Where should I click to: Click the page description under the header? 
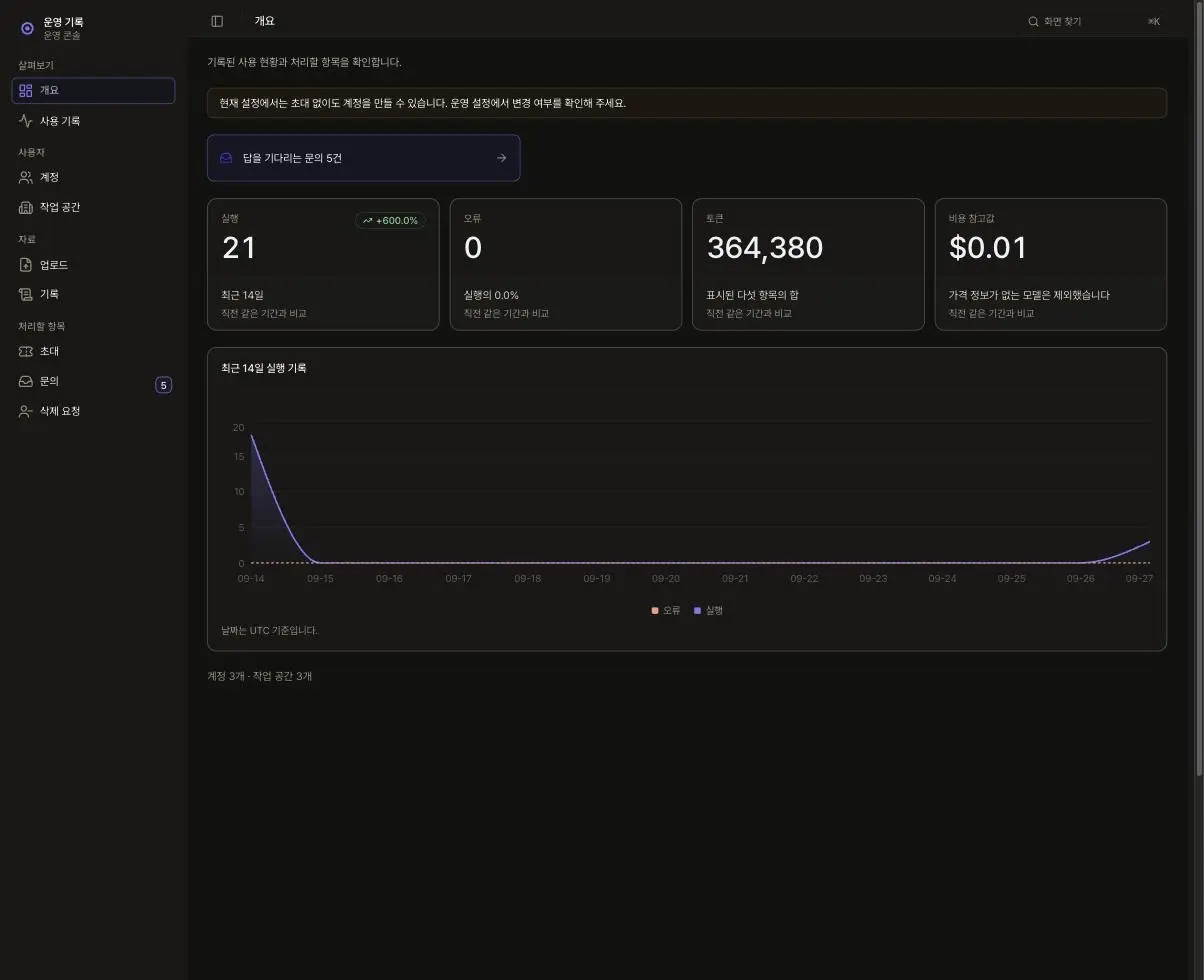click(304, 62)
